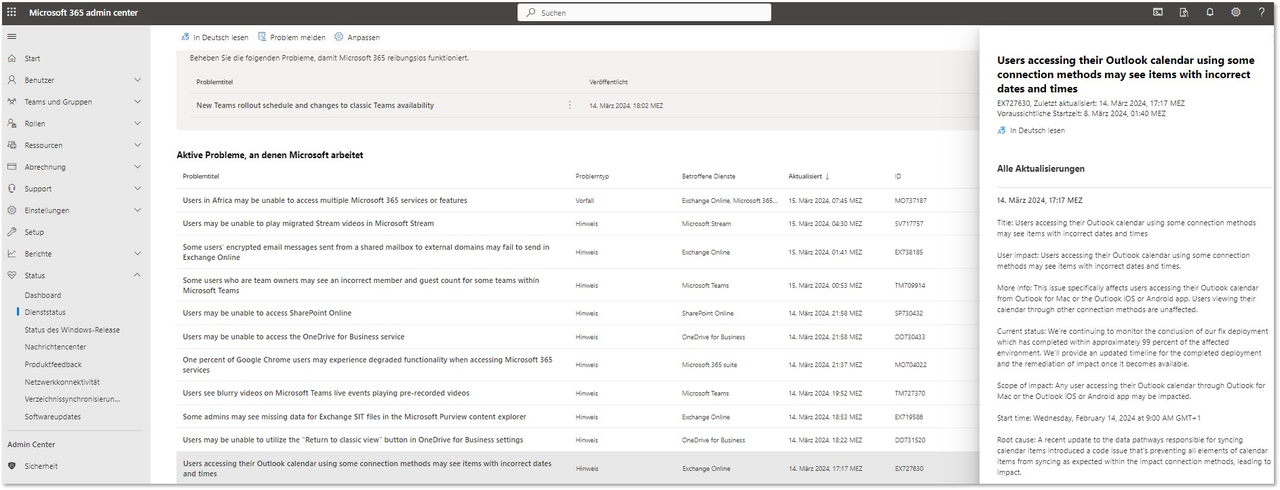Click the Anpassen gear icon
Viewport: 1280px width, 490px height.
(339, 37)
